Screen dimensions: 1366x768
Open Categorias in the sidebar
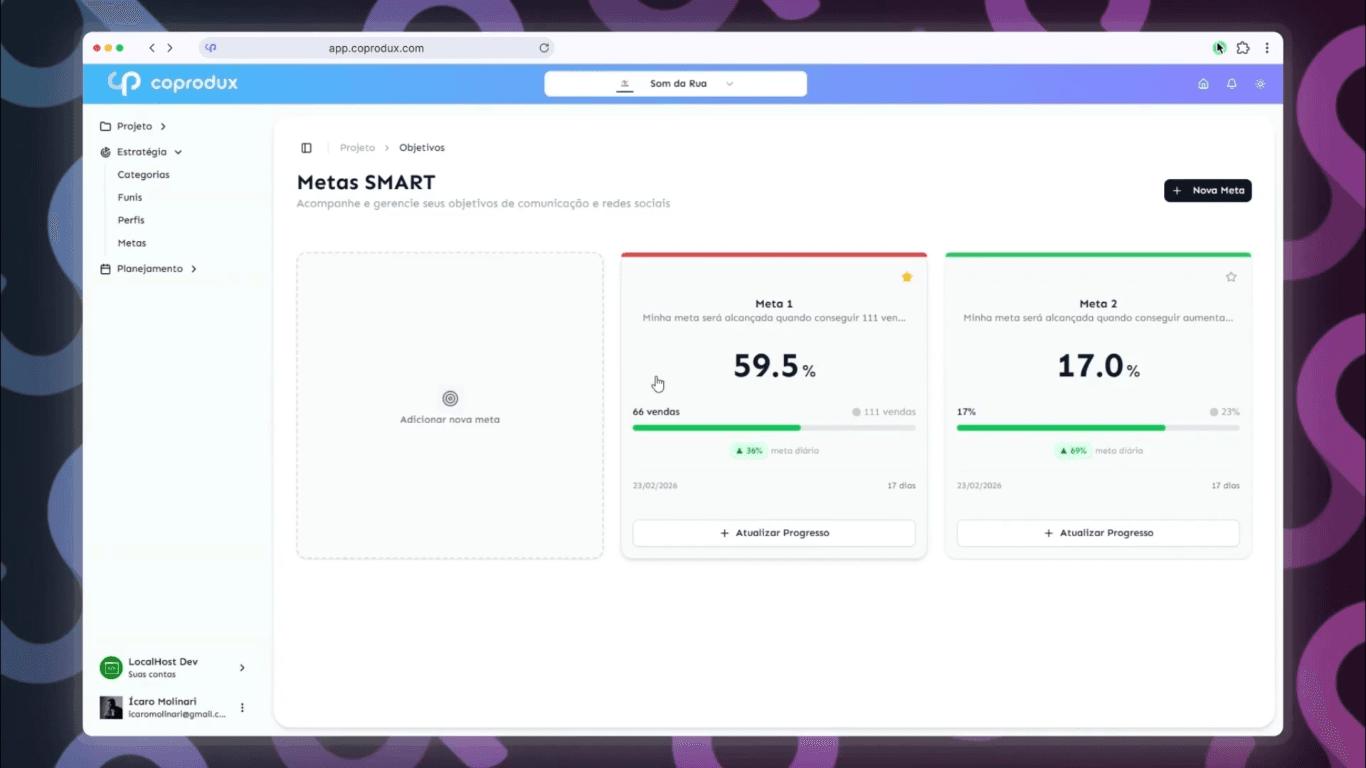[143, 175]
